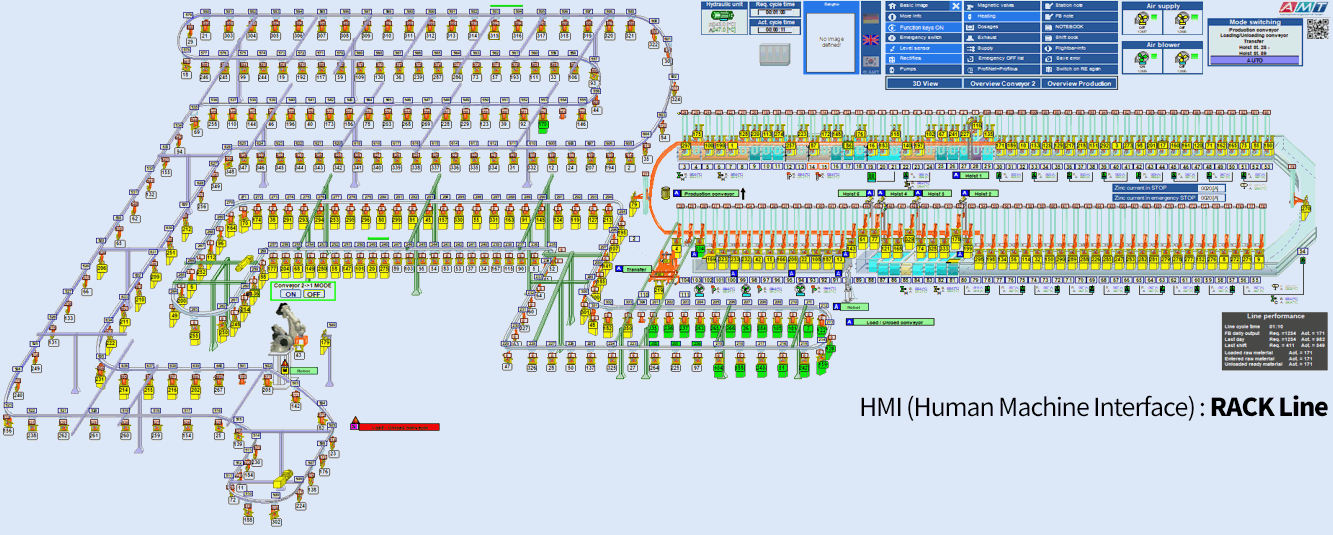The width and height of the screenshot is (1333, 535).
Task: Select the German flag language icon
Action: (870, 19)
